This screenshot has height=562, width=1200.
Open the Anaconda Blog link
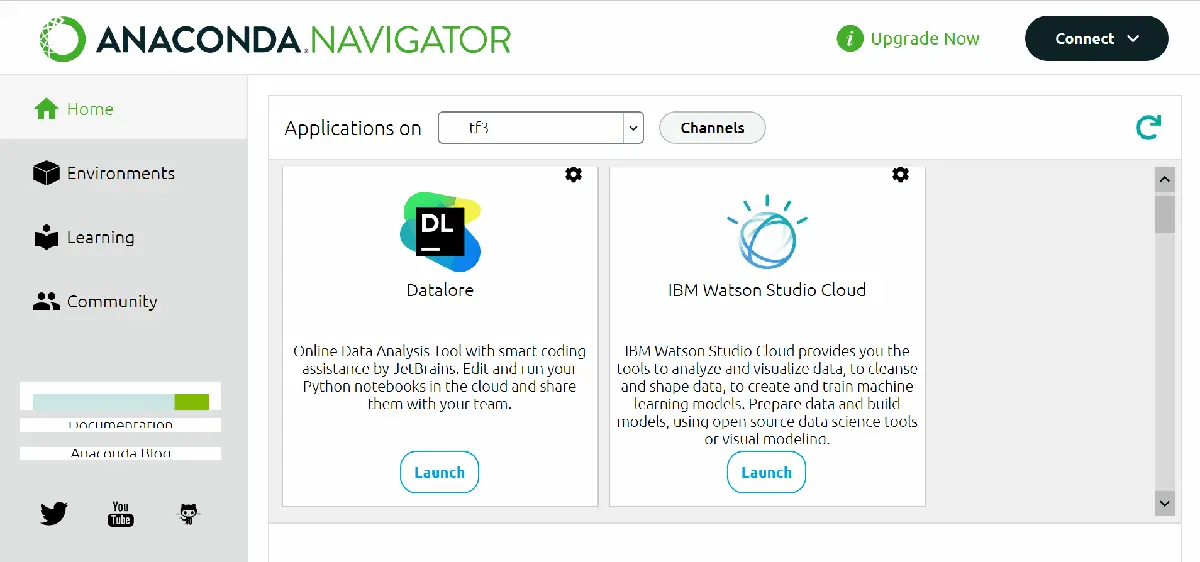click(120, 453)
